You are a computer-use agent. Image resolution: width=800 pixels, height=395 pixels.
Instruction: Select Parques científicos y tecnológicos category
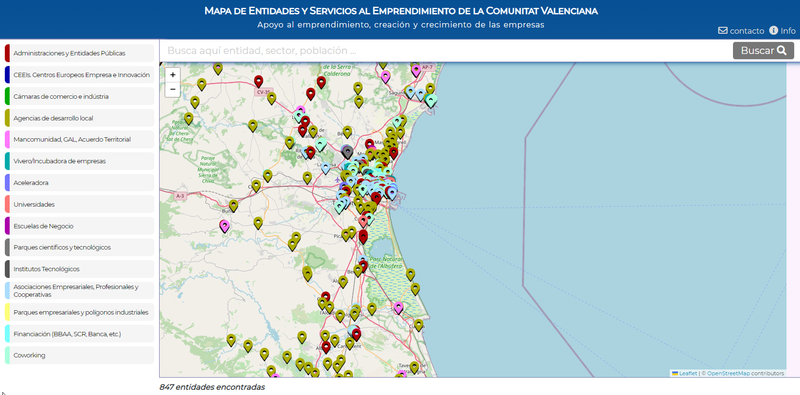coord(79,248)
